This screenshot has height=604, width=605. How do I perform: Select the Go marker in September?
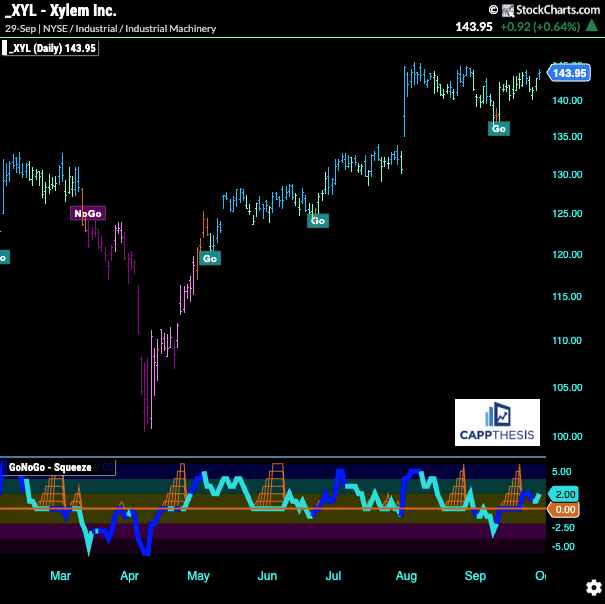coord(499,129)
